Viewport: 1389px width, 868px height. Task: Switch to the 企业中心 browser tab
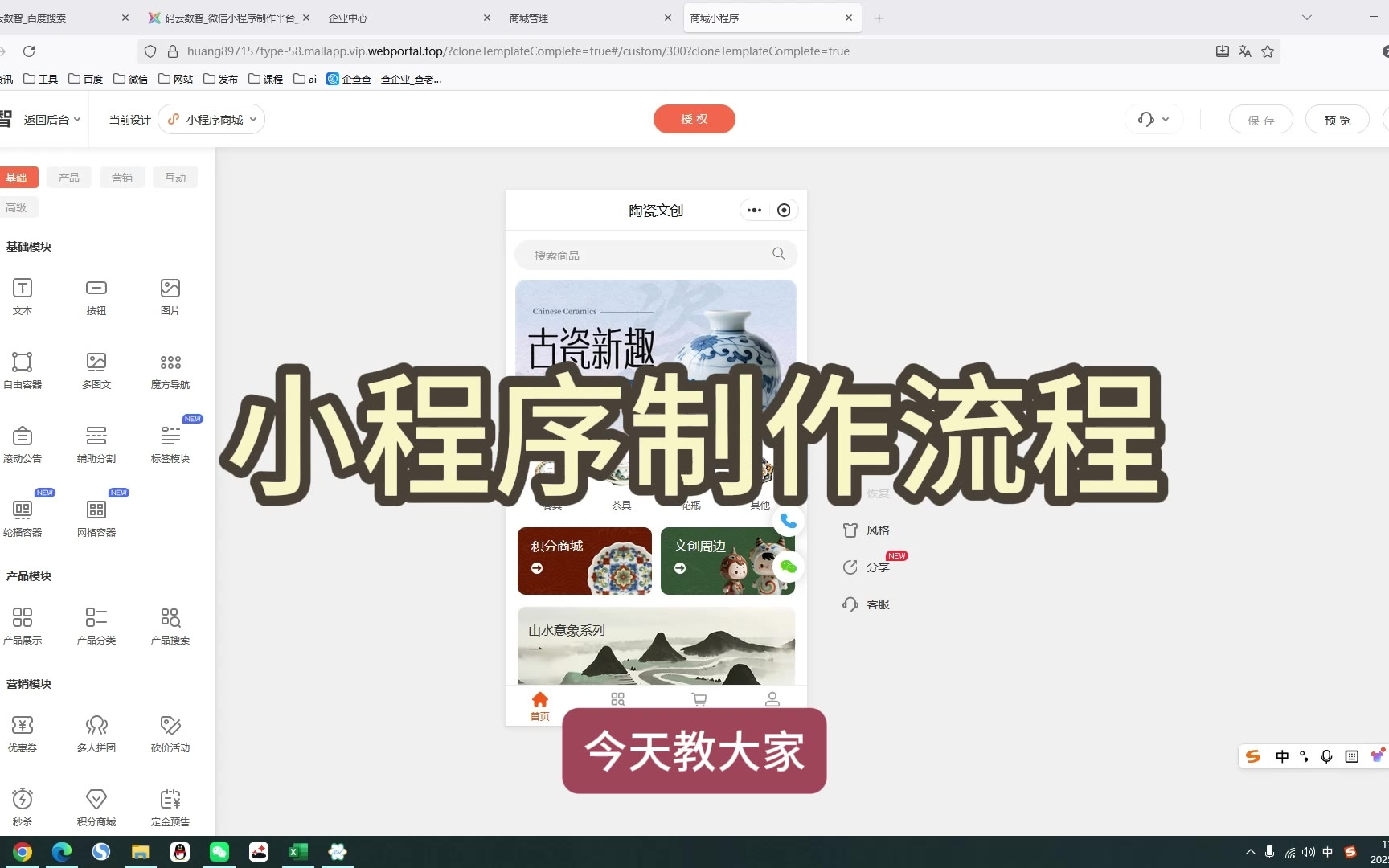coord(409,18)
